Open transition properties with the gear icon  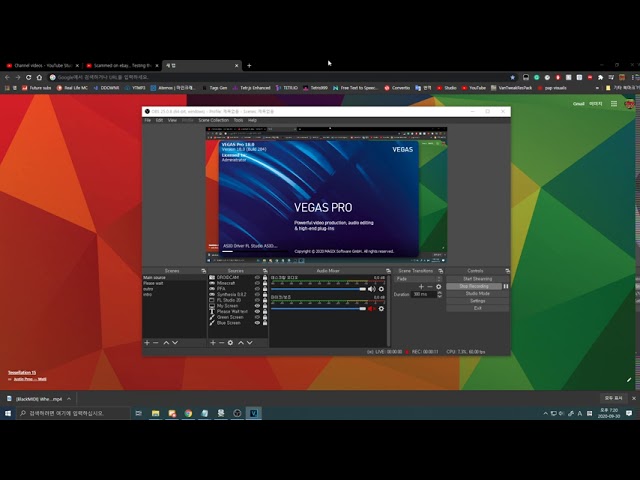(x=438, y=287)
